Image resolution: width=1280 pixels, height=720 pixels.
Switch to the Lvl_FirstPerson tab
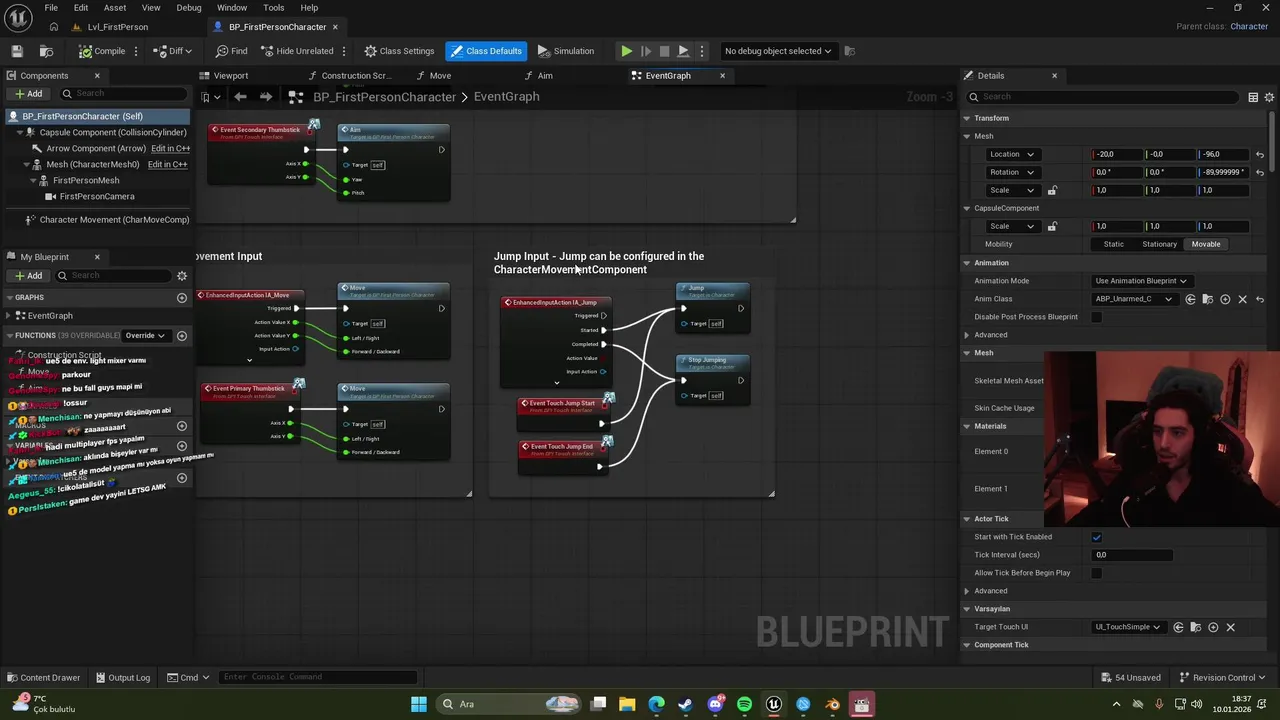[x=110, y=27]
